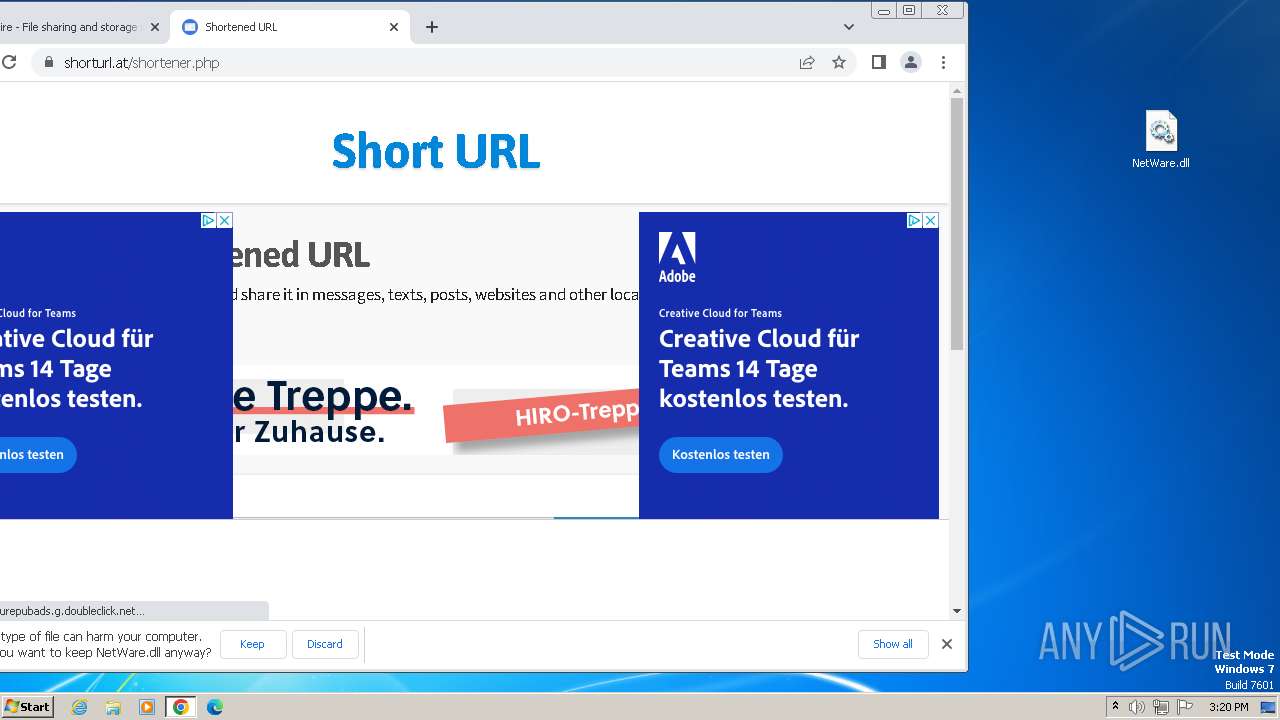Open Windows Explorer from taskbar

(x=113, y=707)
